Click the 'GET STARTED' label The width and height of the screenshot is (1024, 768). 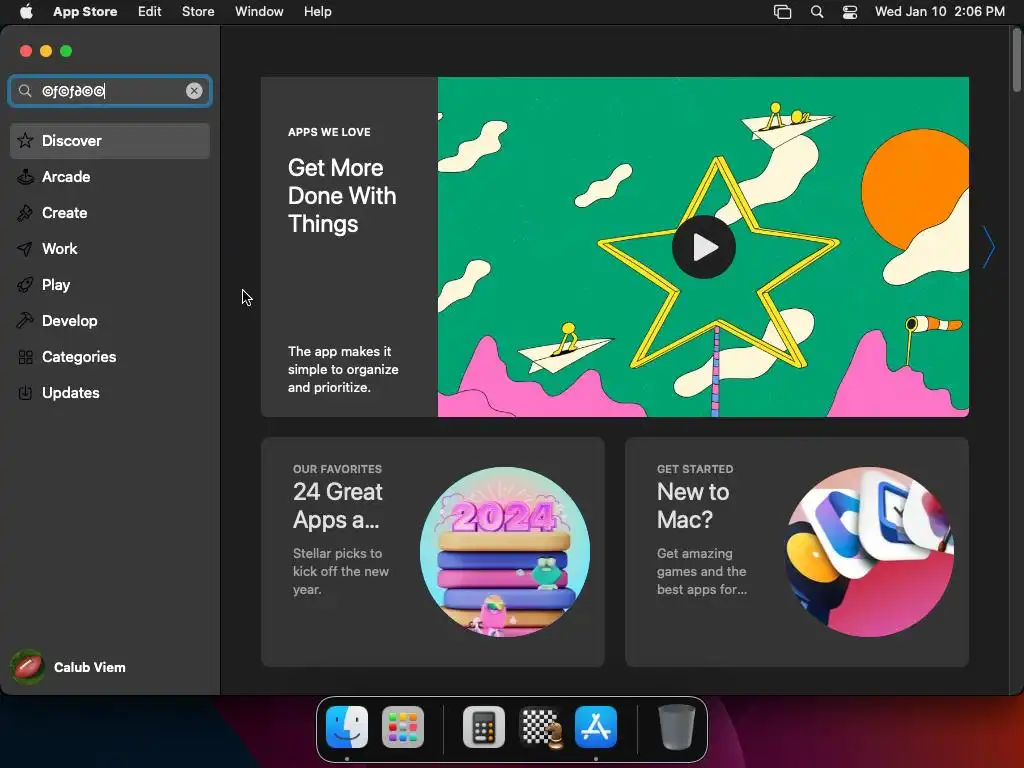[x=695, y=469]
